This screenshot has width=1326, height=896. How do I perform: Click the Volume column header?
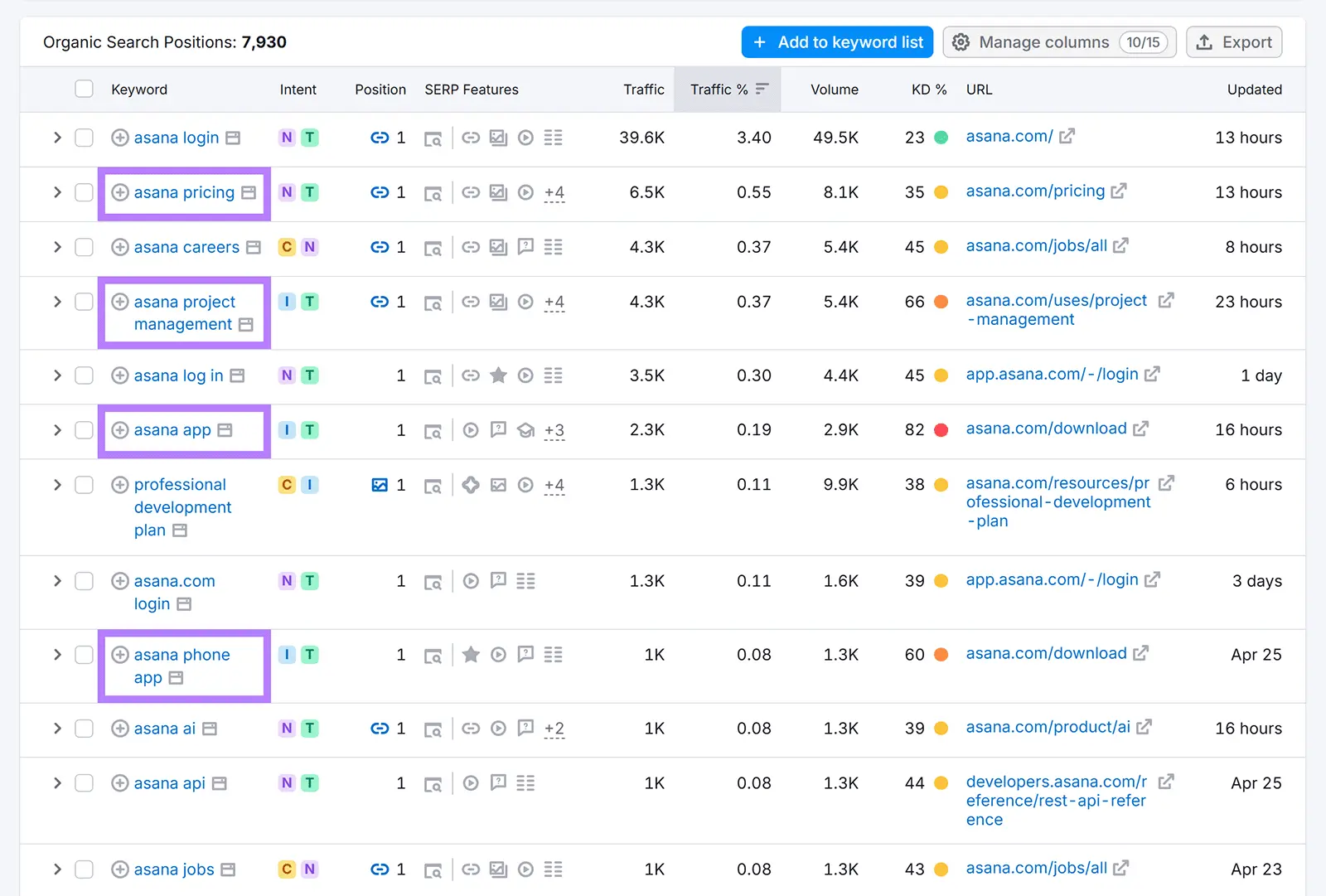point(835,89)
